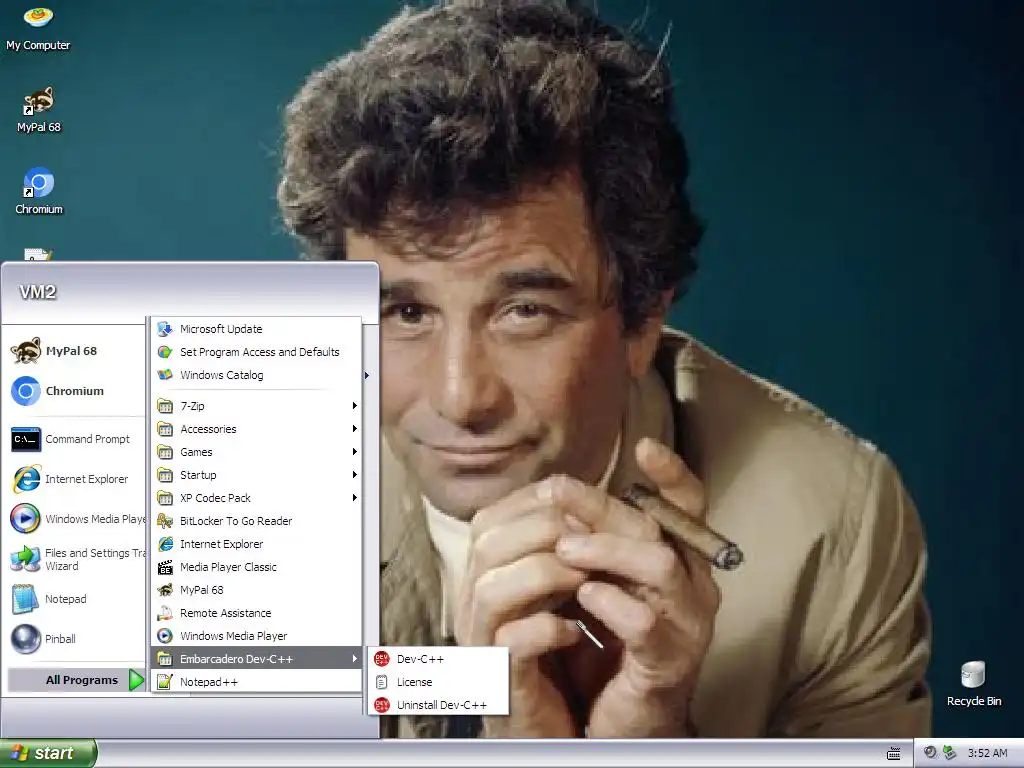Click the BitLocker To Go Reader icon

(x=165, y=520)
